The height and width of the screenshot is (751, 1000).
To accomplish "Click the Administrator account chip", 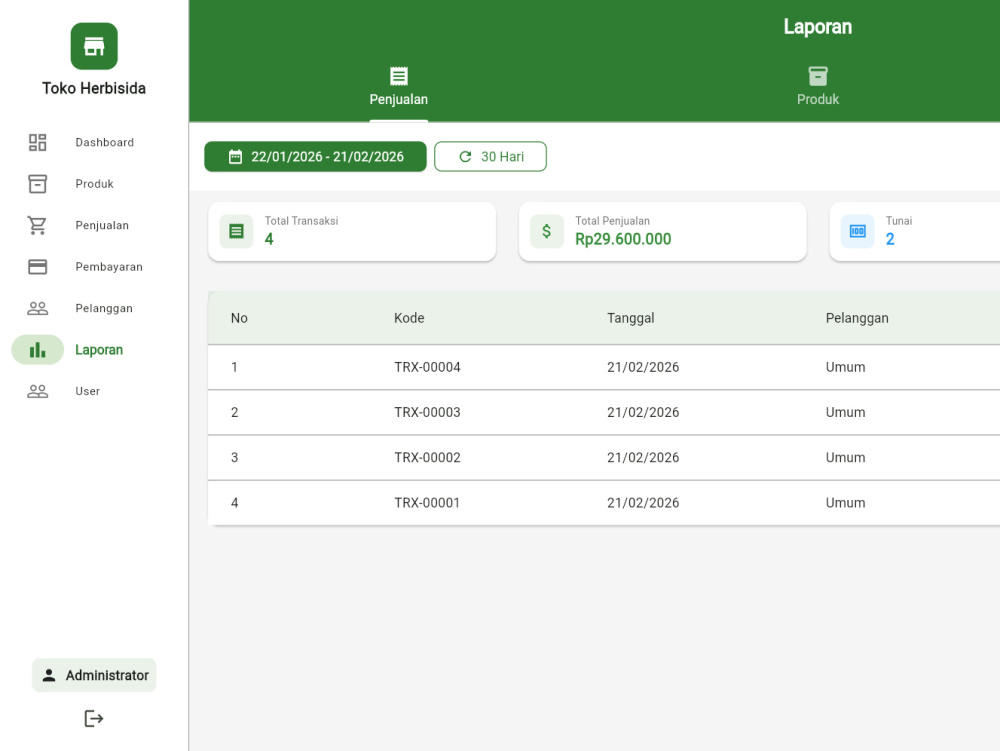I will [94, 675].
